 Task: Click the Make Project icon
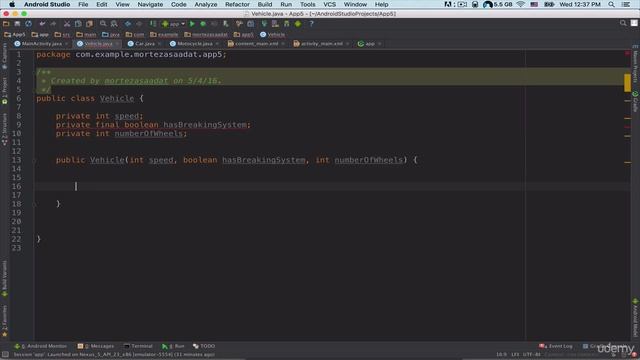point(153,24)
